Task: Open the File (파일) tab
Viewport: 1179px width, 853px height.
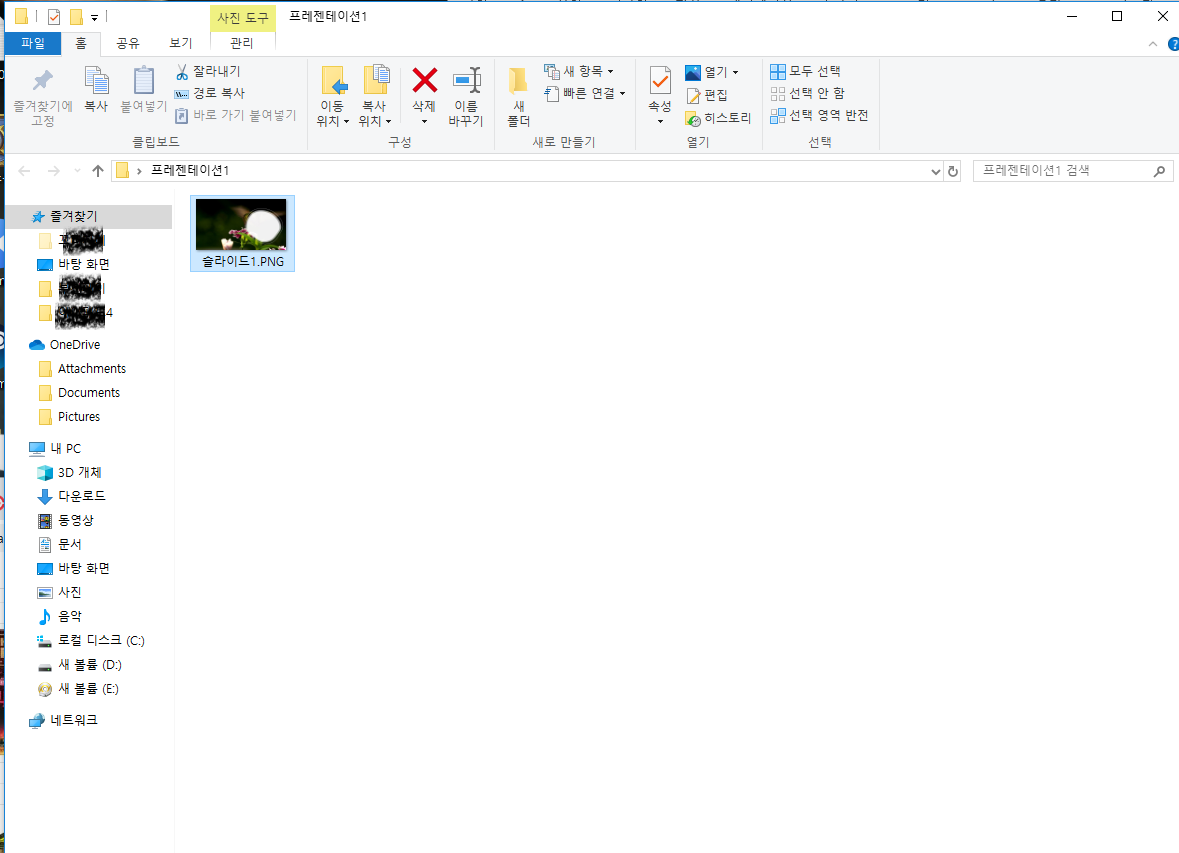Action: [x=33, y=44]
